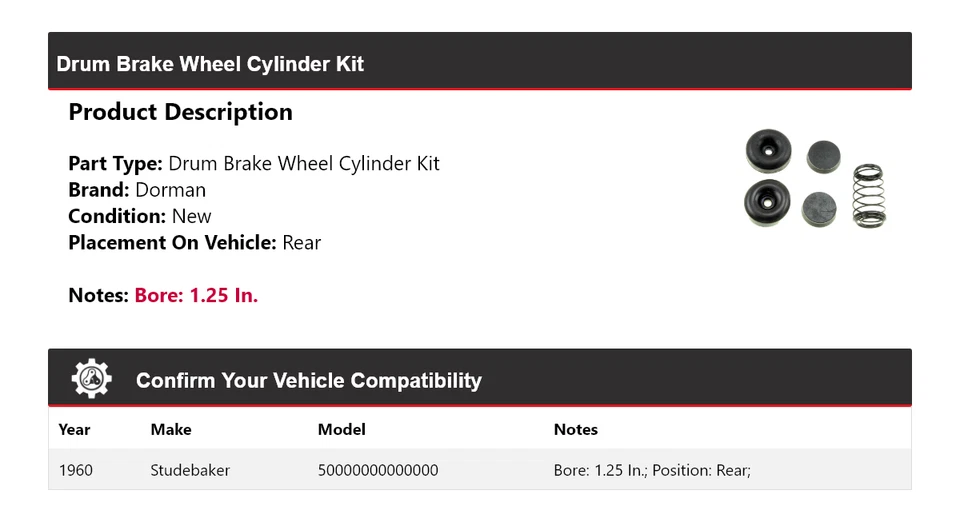Click the coil spring in the product photo
Viewport: 960px width, 522px height.
point(868,195)
